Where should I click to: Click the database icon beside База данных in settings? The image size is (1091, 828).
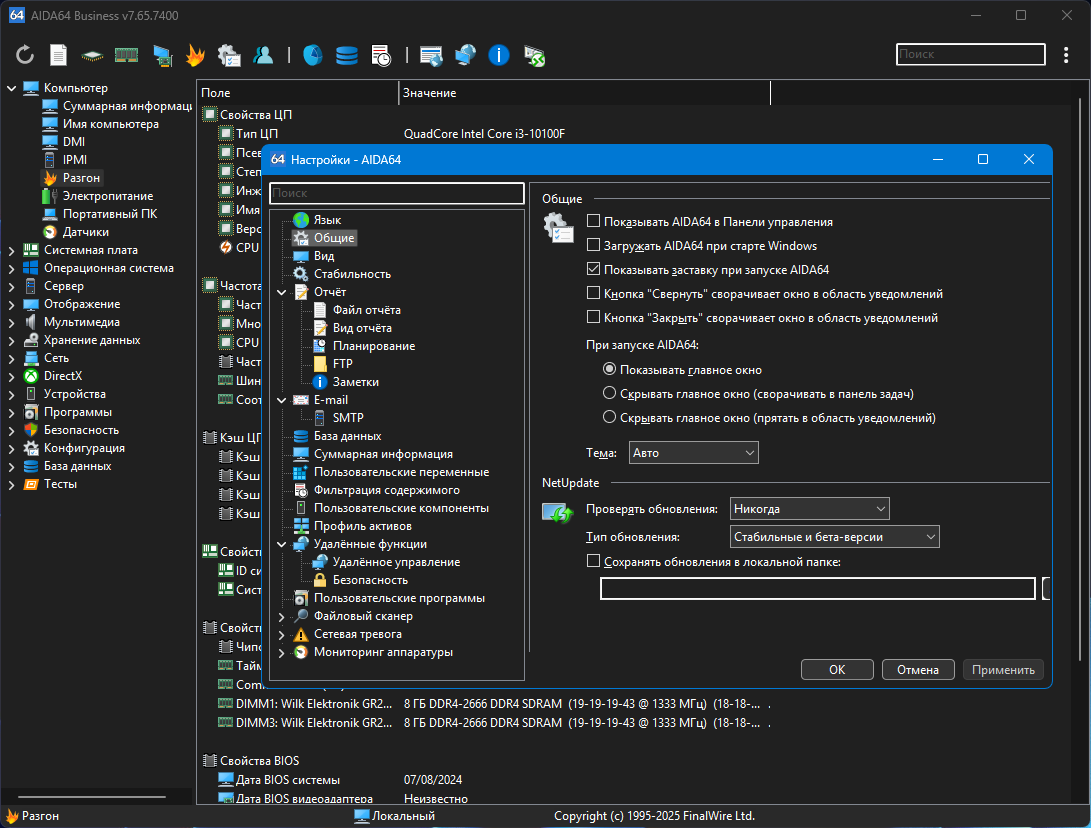click(301, 436)
